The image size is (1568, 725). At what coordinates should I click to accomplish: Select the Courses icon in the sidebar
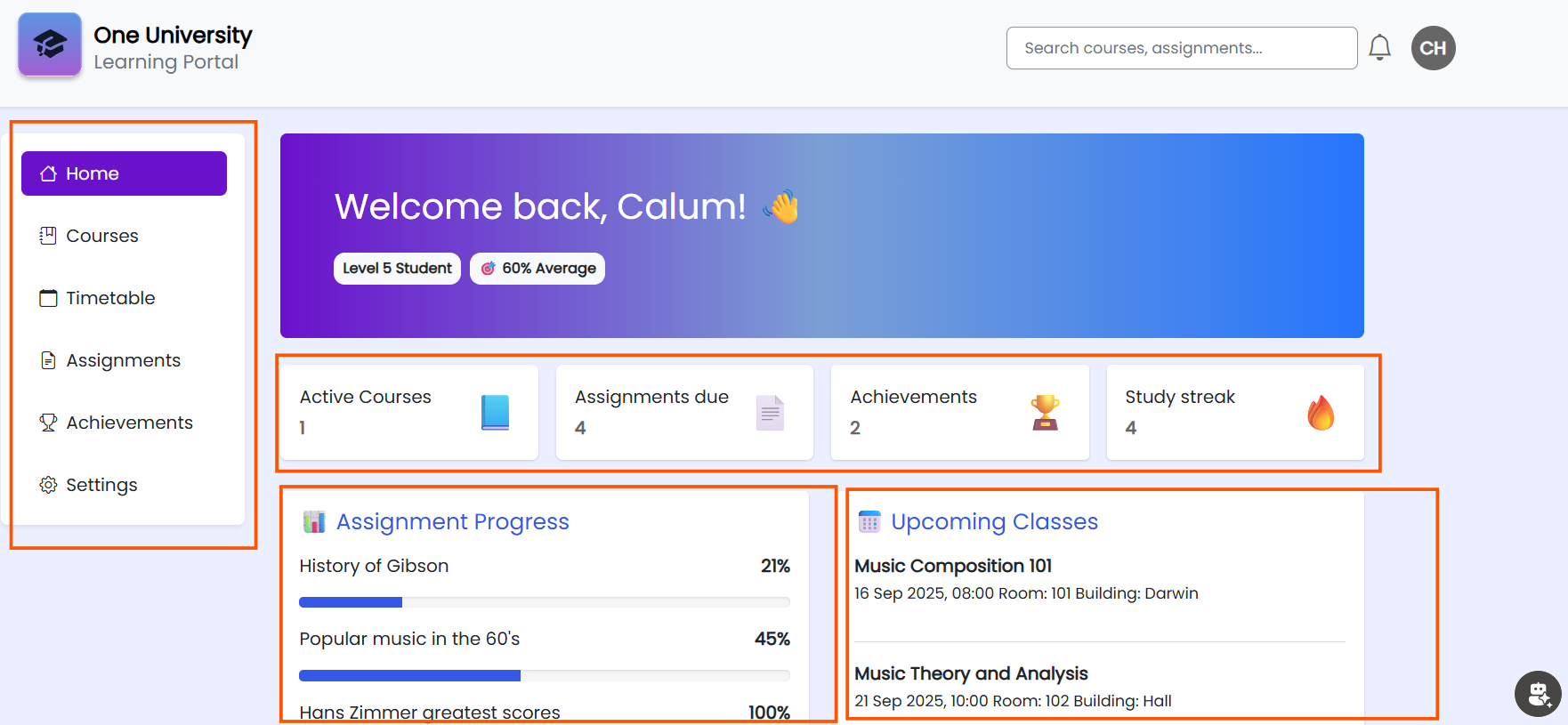tap(48, 235)
